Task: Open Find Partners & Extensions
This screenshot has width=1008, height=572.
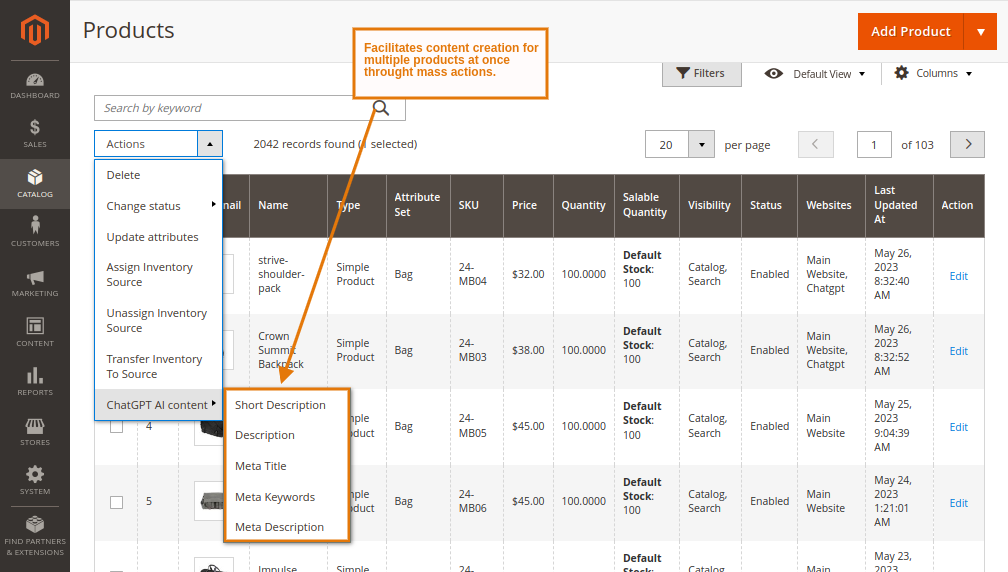Action: click(x=35, y=536)
